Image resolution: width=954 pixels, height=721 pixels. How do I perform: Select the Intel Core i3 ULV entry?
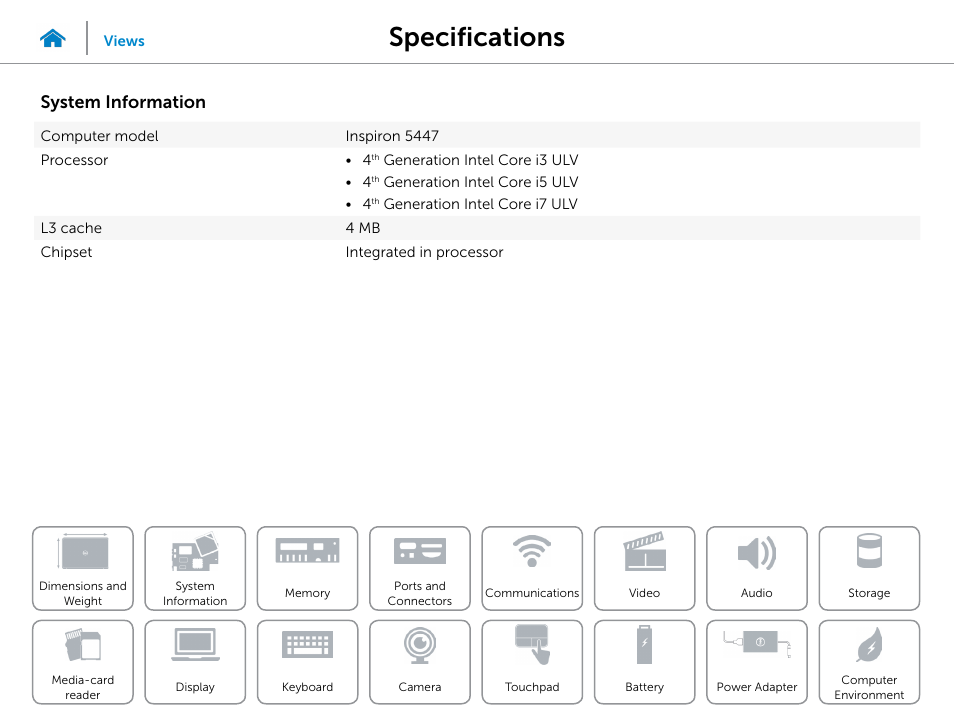click(470, 160)
